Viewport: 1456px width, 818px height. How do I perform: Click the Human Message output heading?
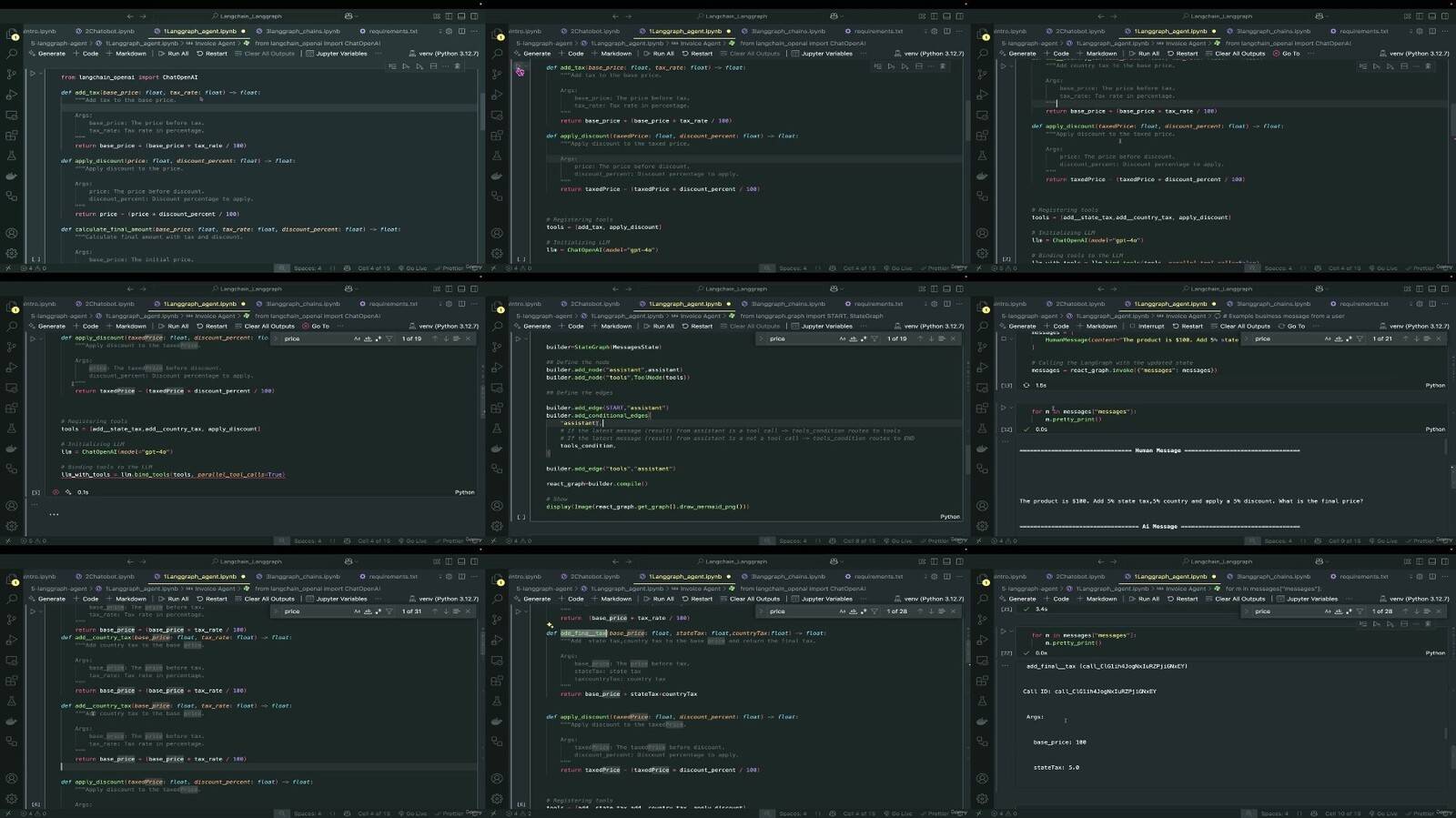click(x=1159, y=450)
